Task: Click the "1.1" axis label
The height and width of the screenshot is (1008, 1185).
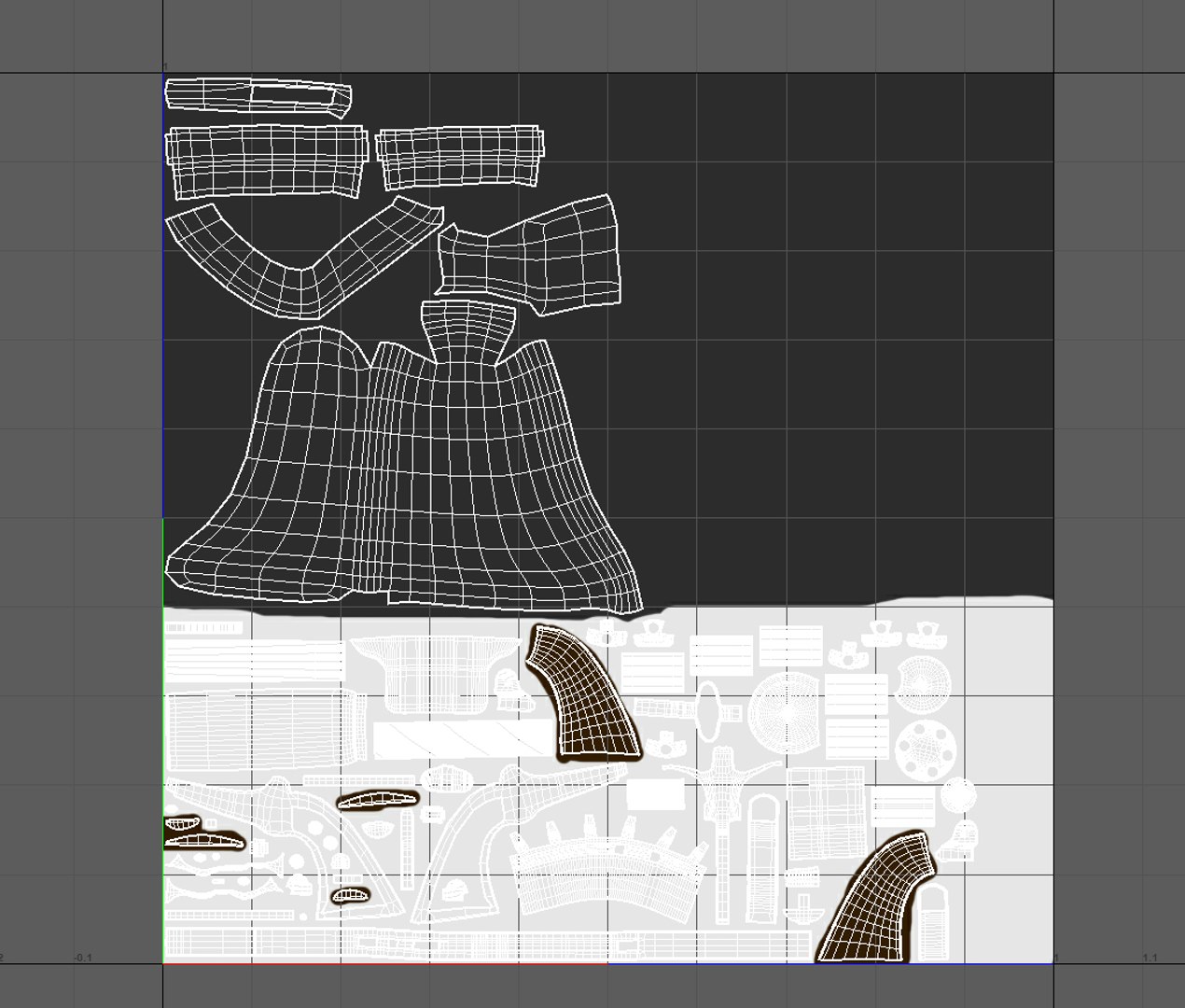Action: [1150, 958]
